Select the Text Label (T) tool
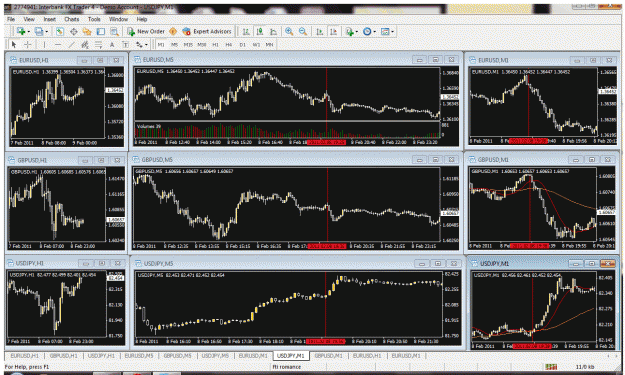Screen dimensions: 625x375 [x=126, y=45]
